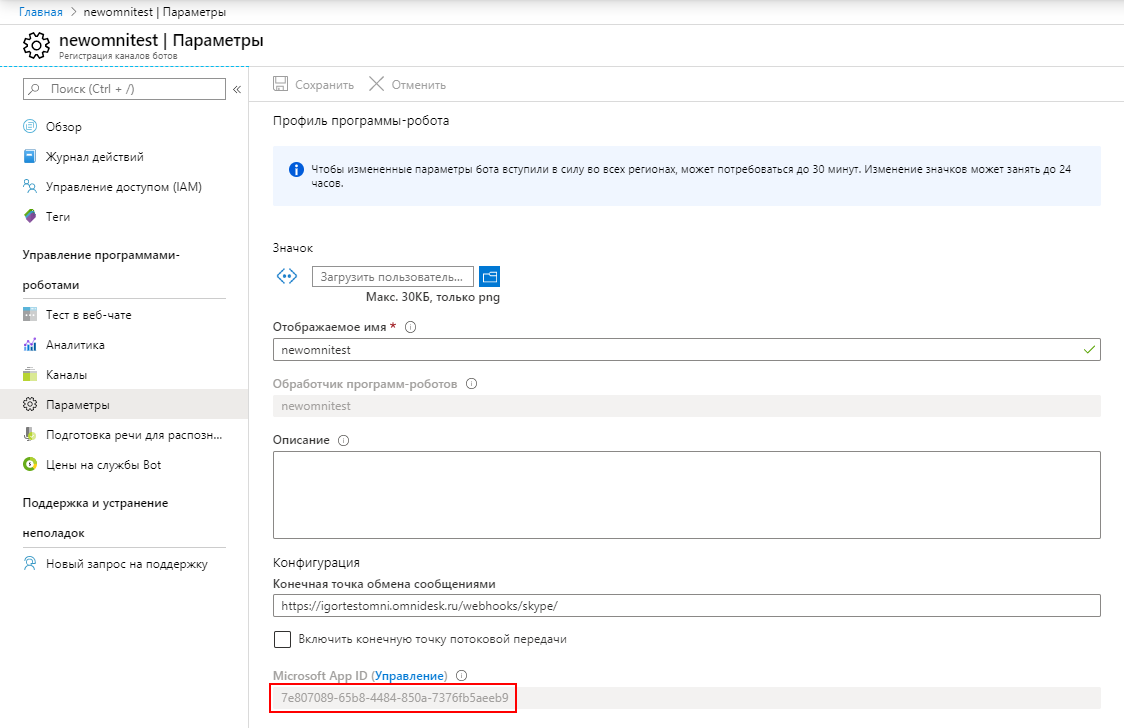1124x728 pixels.
Task: Go to Управление доступом (IAM)
Action: [x=124, y=186]
